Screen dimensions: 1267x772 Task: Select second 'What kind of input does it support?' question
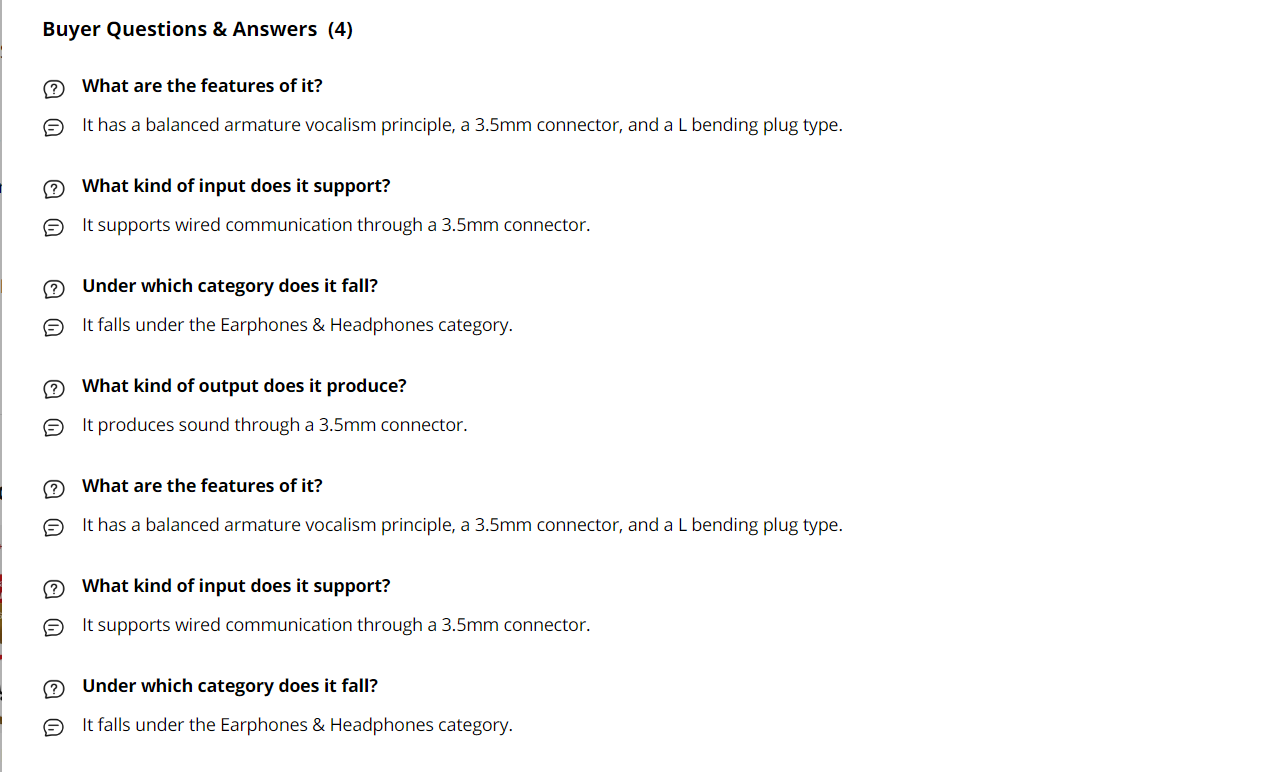(x=236, y=586)
